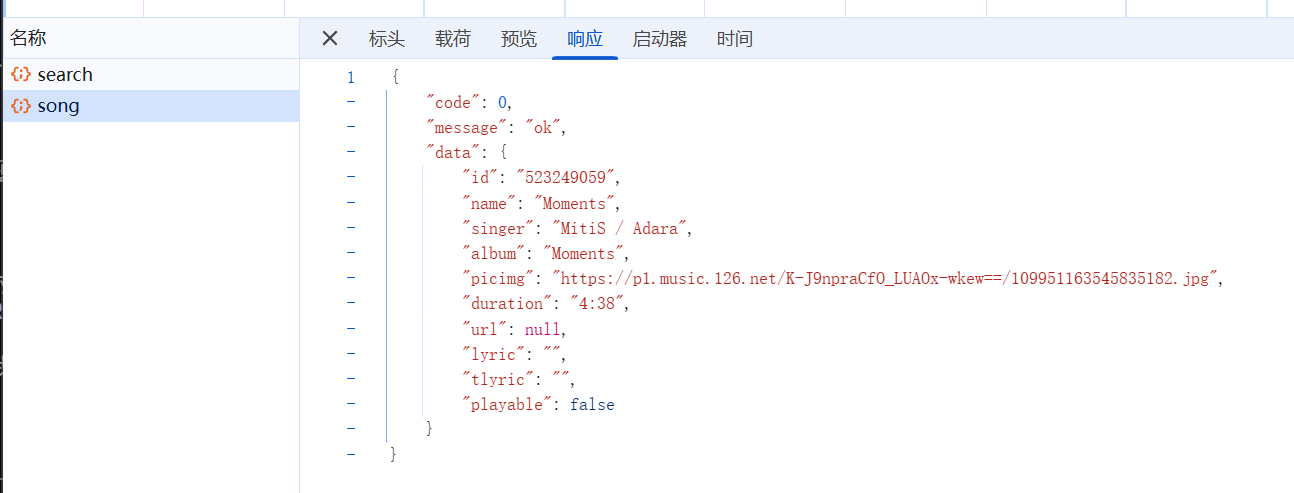The width and height of the screenshot is (1294, 493).
Task: Open the 时间 tab
Action: click(x=735, y=40)
